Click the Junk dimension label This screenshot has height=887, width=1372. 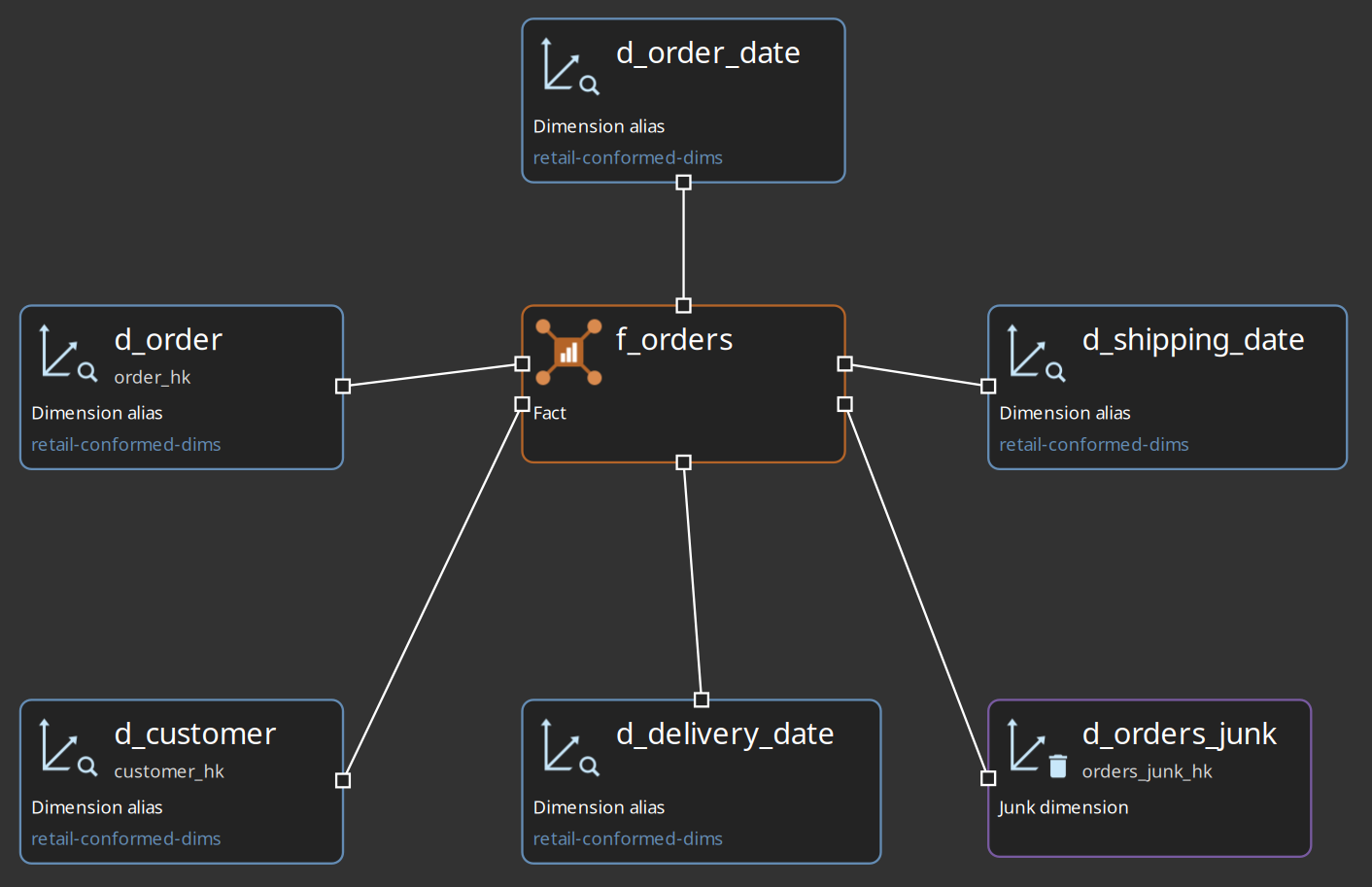click(x=1063, y=807)
